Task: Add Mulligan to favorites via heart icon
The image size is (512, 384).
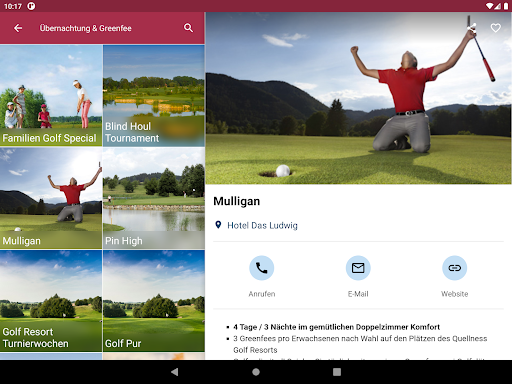Action: [496, 28]
